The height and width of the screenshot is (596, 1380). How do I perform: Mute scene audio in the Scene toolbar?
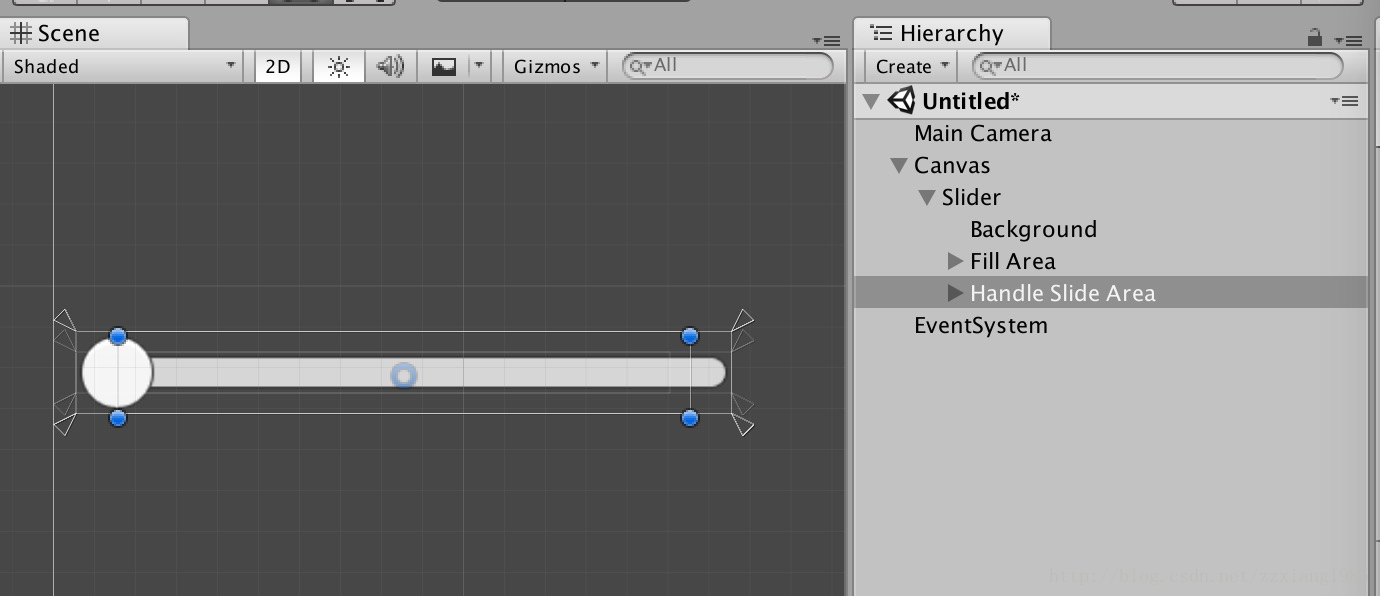(x=390, y=66)
